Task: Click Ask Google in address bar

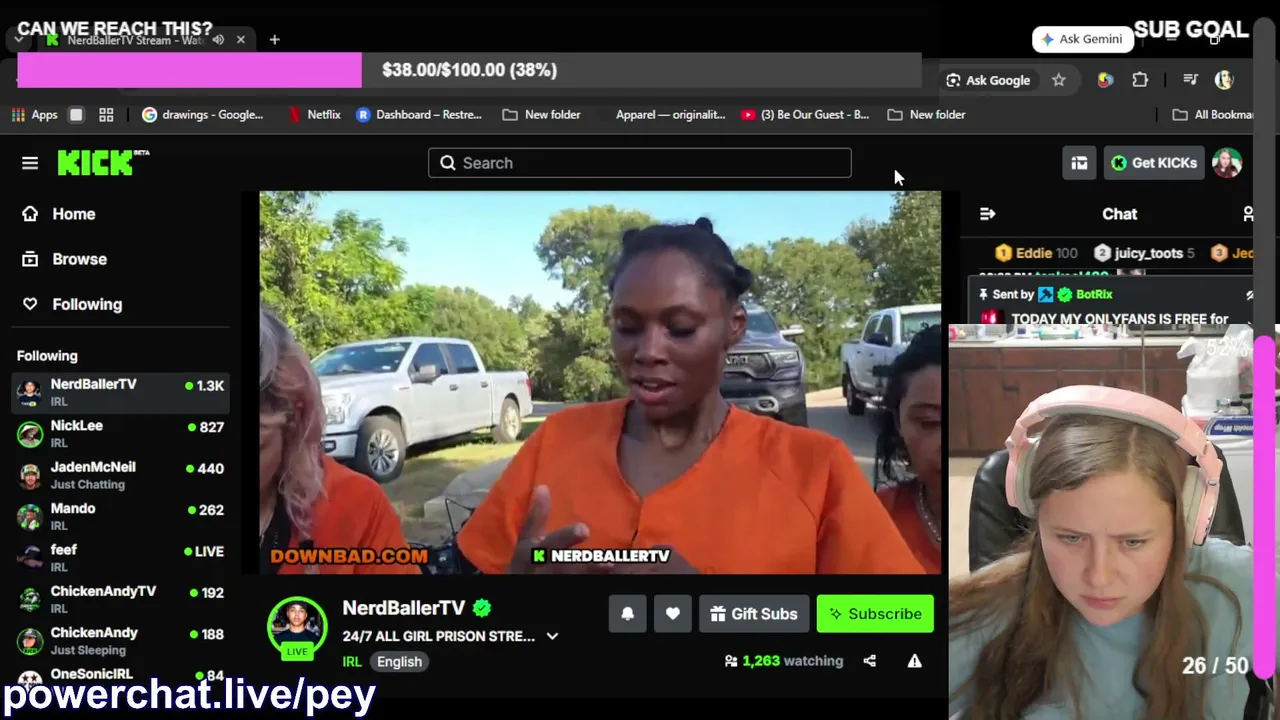Action: (x=988, y=80)
